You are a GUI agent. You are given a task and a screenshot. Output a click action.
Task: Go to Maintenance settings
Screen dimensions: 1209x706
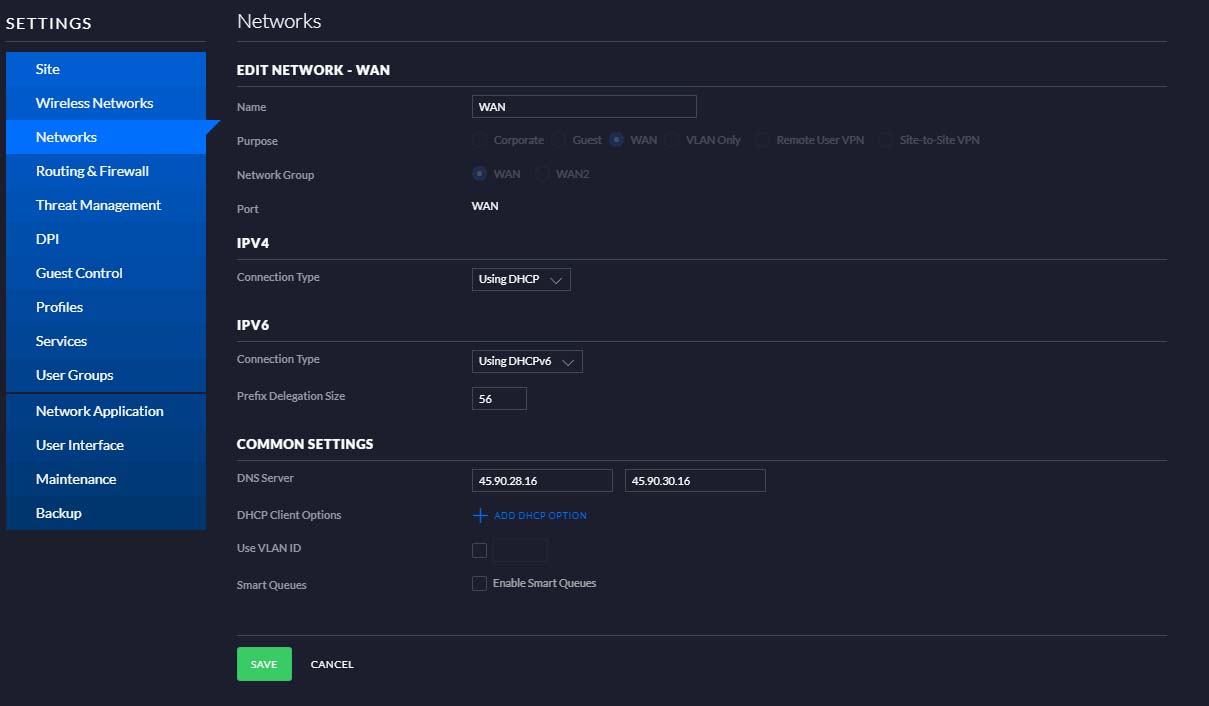(x=106, y=479)
